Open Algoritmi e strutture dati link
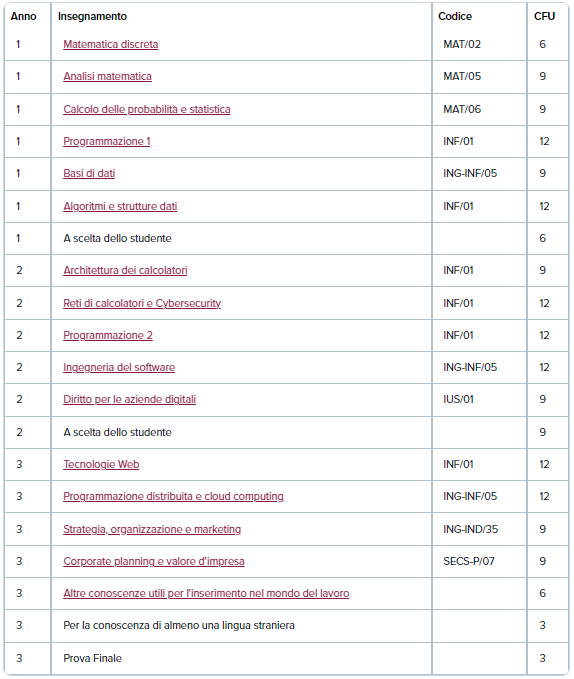574x679 pixels. (120, 207)
